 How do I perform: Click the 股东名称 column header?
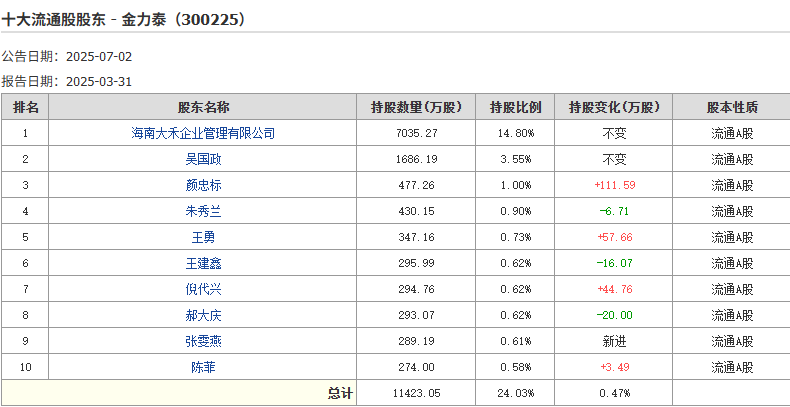[x=203, y=107]
